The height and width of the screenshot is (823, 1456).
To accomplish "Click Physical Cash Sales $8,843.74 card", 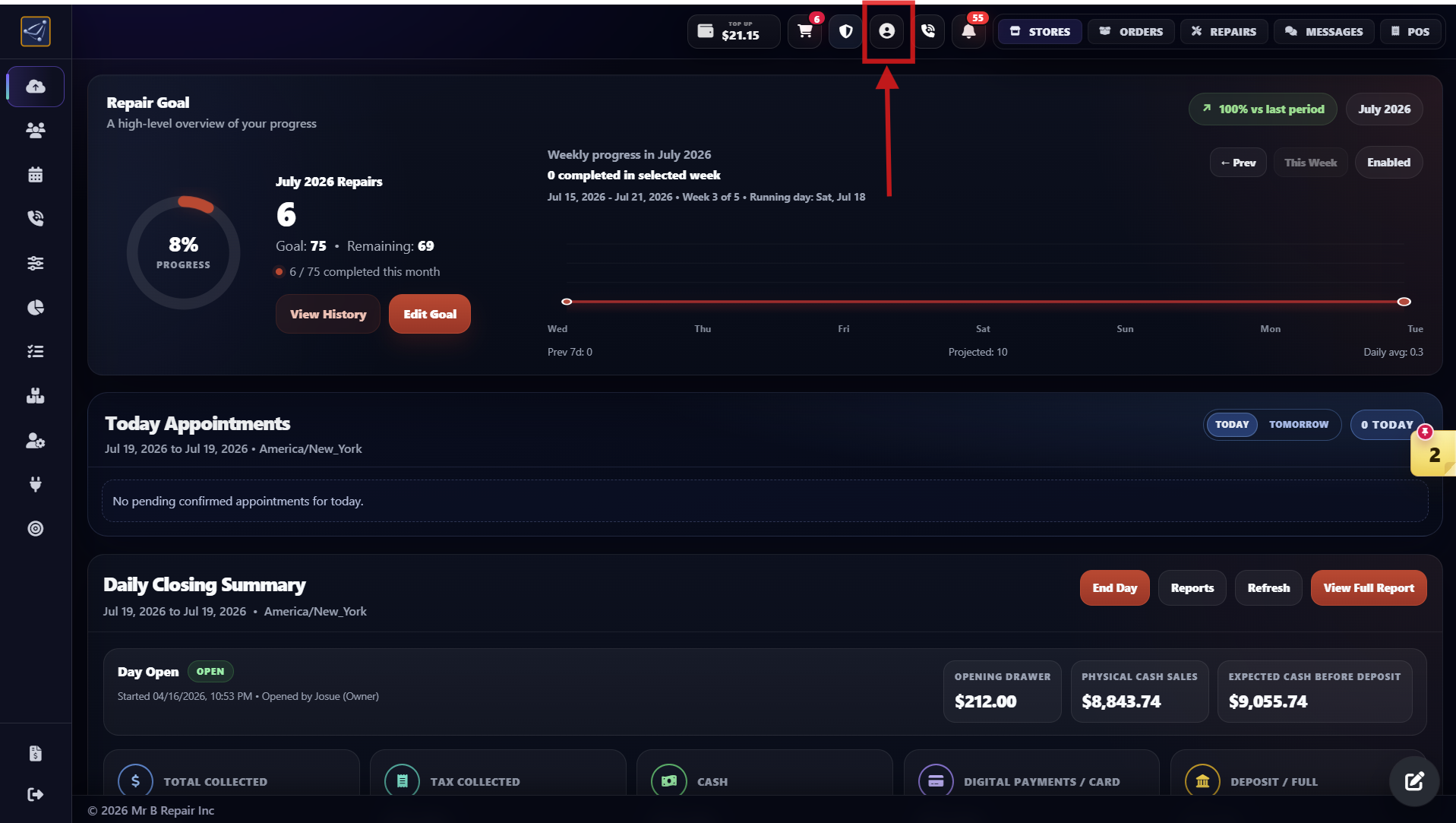I will click(1139, 692).
